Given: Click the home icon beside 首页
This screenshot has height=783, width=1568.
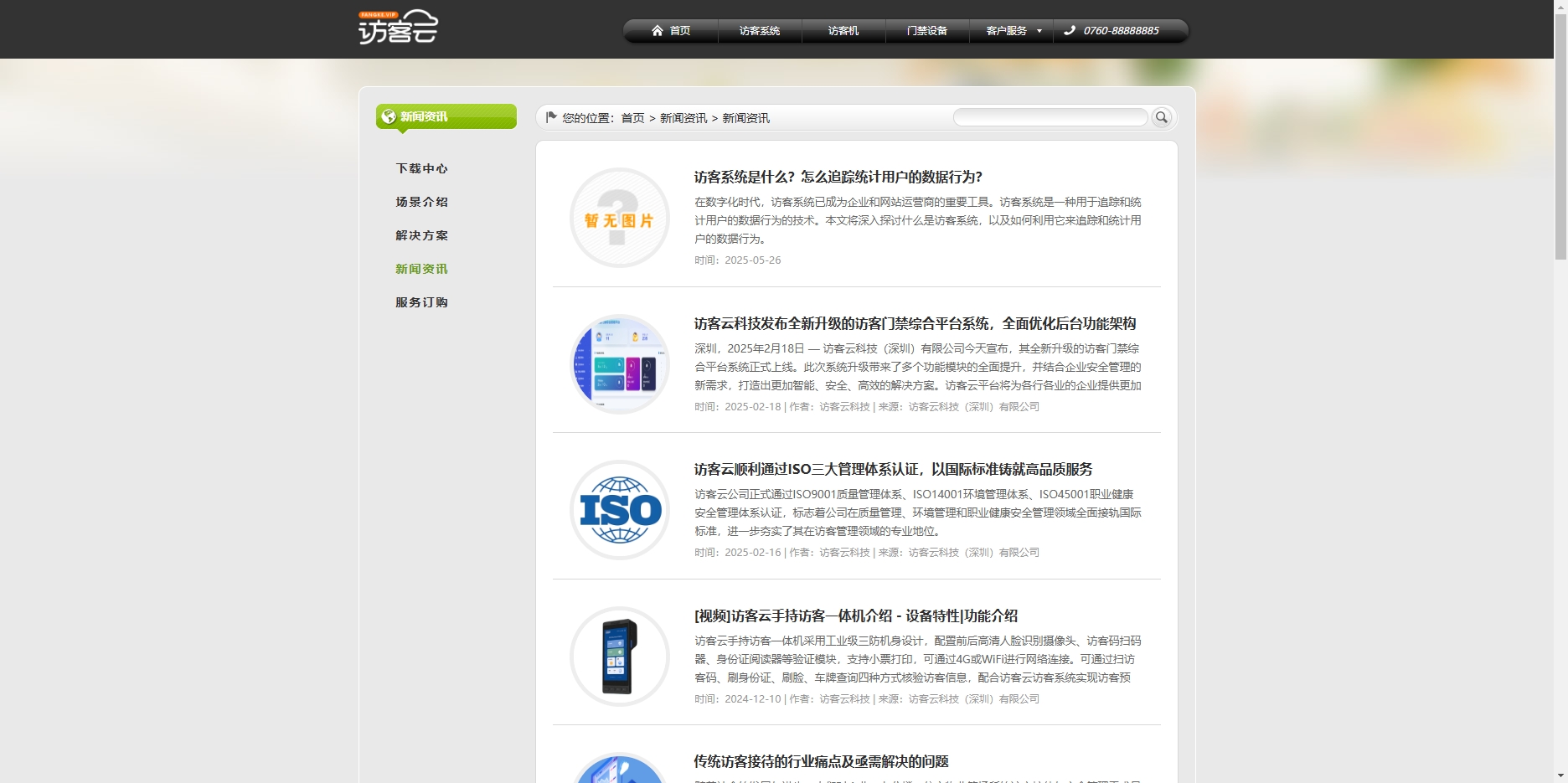Looking at the screenshot, I should [658, 31].
